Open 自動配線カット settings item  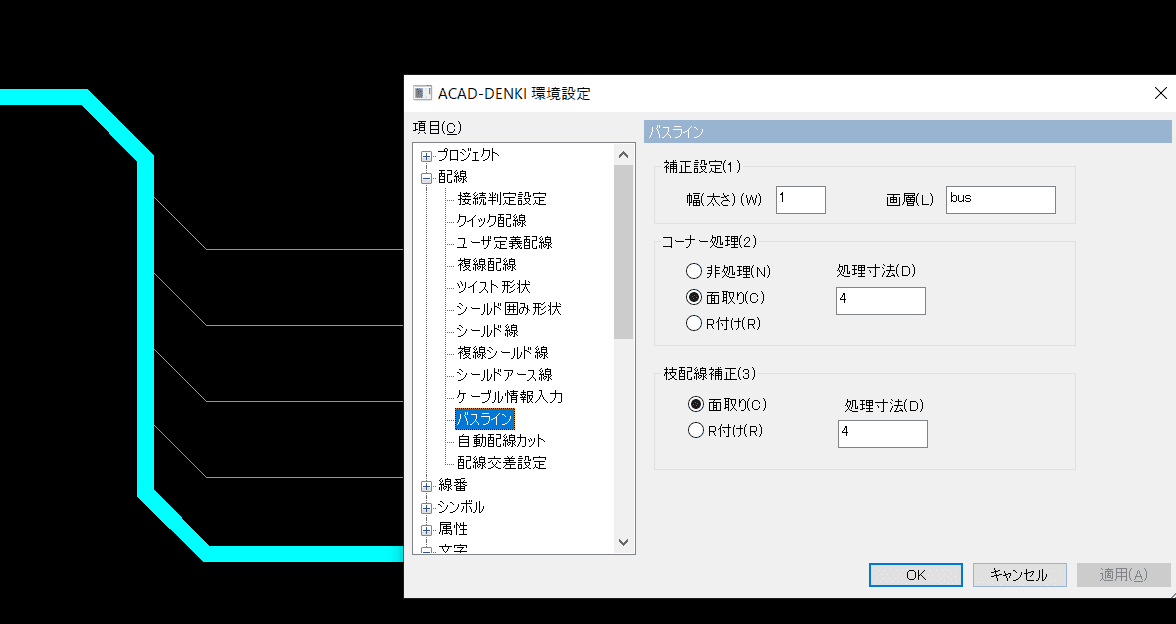click(501, 440)
